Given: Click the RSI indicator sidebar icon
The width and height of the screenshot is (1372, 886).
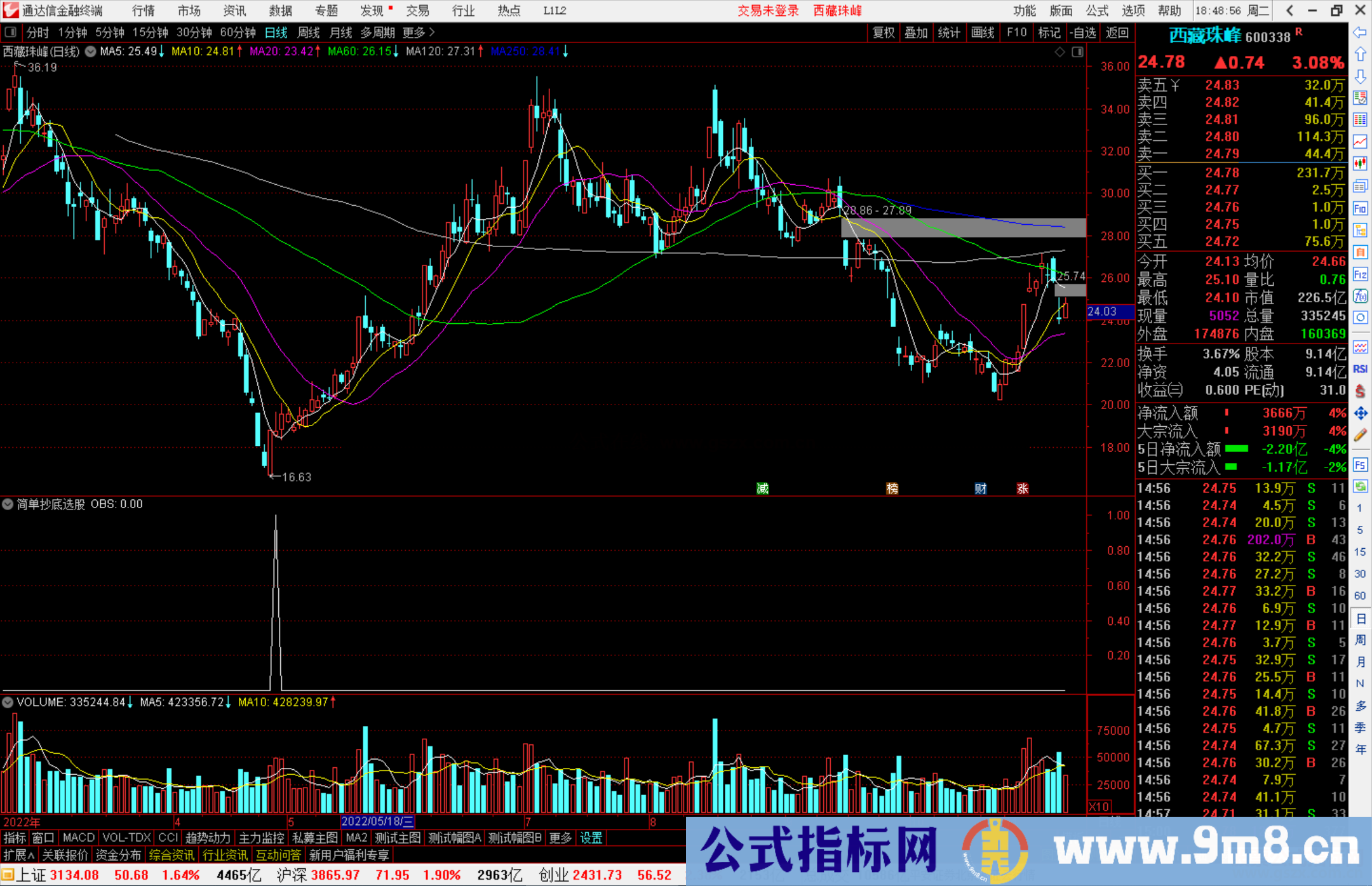Looking at the screenshot, I should tap(1360, 369).
